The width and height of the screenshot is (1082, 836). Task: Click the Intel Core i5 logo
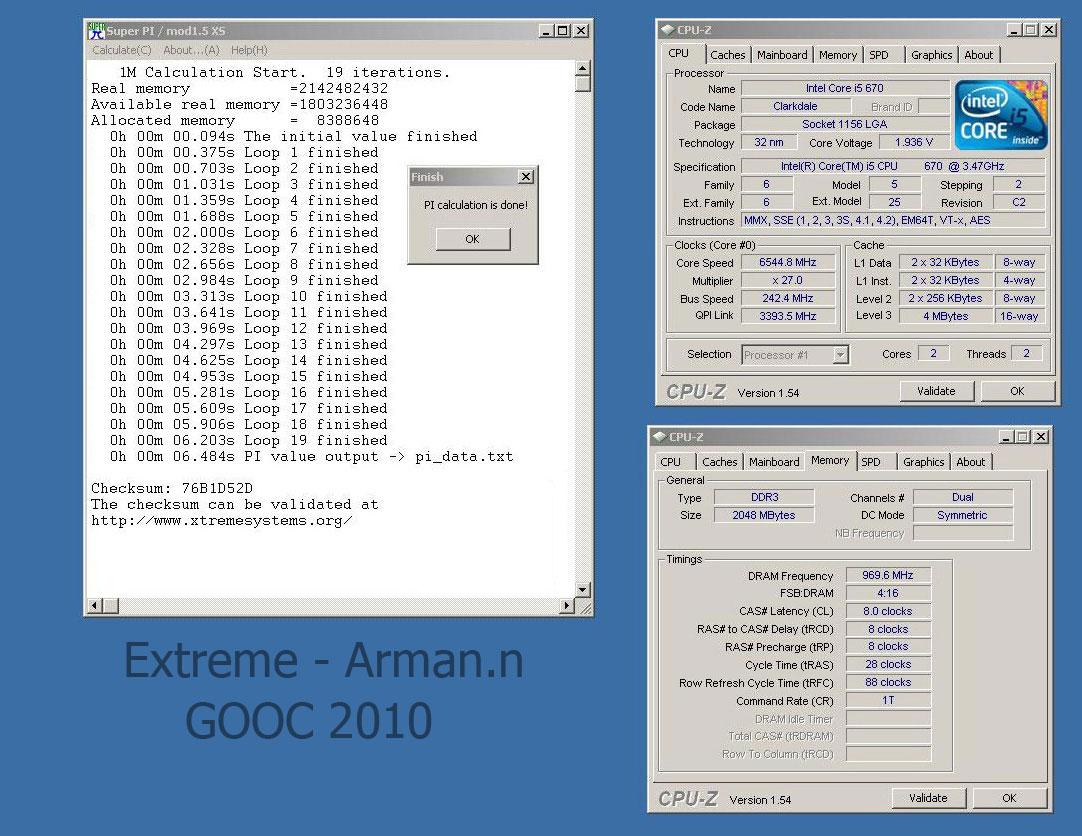[x=1001, y=115]
